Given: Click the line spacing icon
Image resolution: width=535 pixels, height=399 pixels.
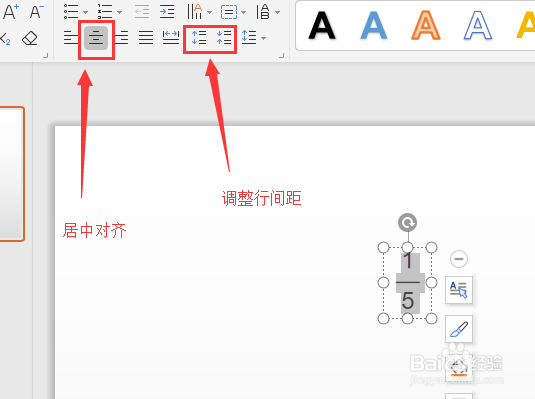Looking at the screenshot, I should pyautogui.click(x=249, y=37).
